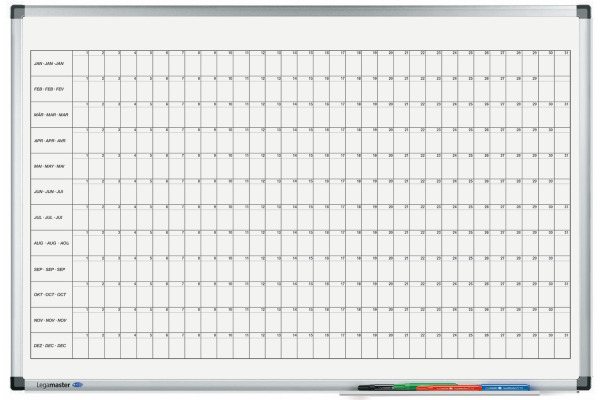Choose the DEZ · DEC · DEC month label

coord(50,346)
